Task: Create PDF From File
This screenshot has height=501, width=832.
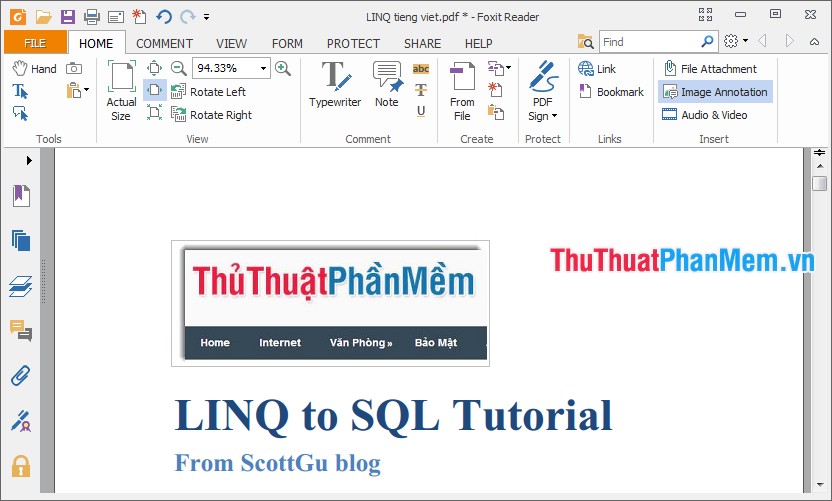Action: (x=462, y=91)
